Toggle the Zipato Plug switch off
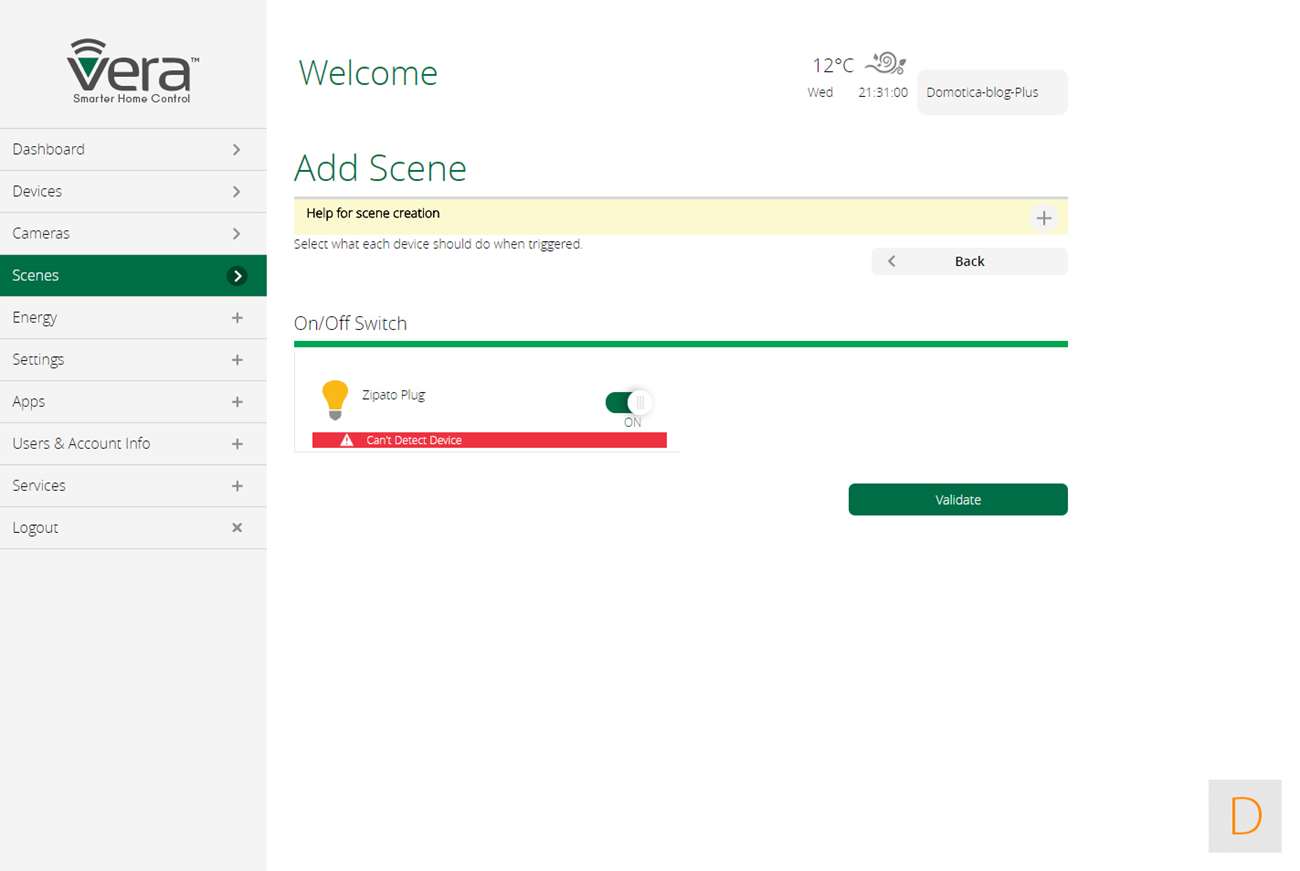This screenshot has width=1300, height=871. pos(629,402)
